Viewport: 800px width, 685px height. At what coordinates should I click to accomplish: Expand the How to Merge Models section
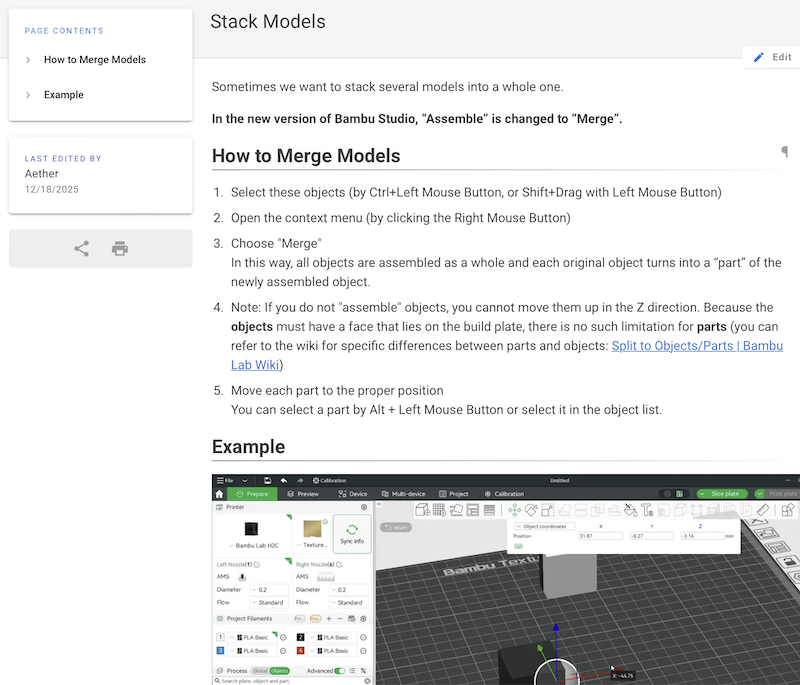(28, 59)
